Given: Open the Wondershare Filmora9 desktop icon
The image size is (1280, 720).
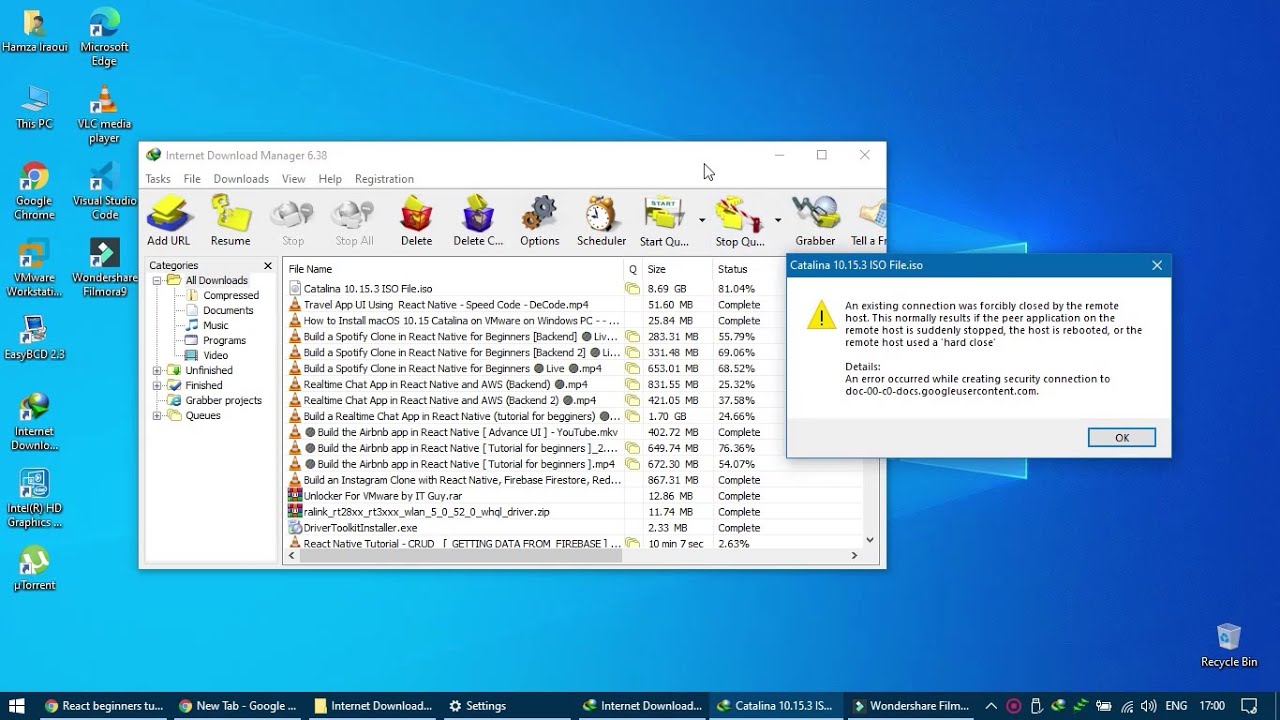Looking at the screenshot, I should point(104,268).
